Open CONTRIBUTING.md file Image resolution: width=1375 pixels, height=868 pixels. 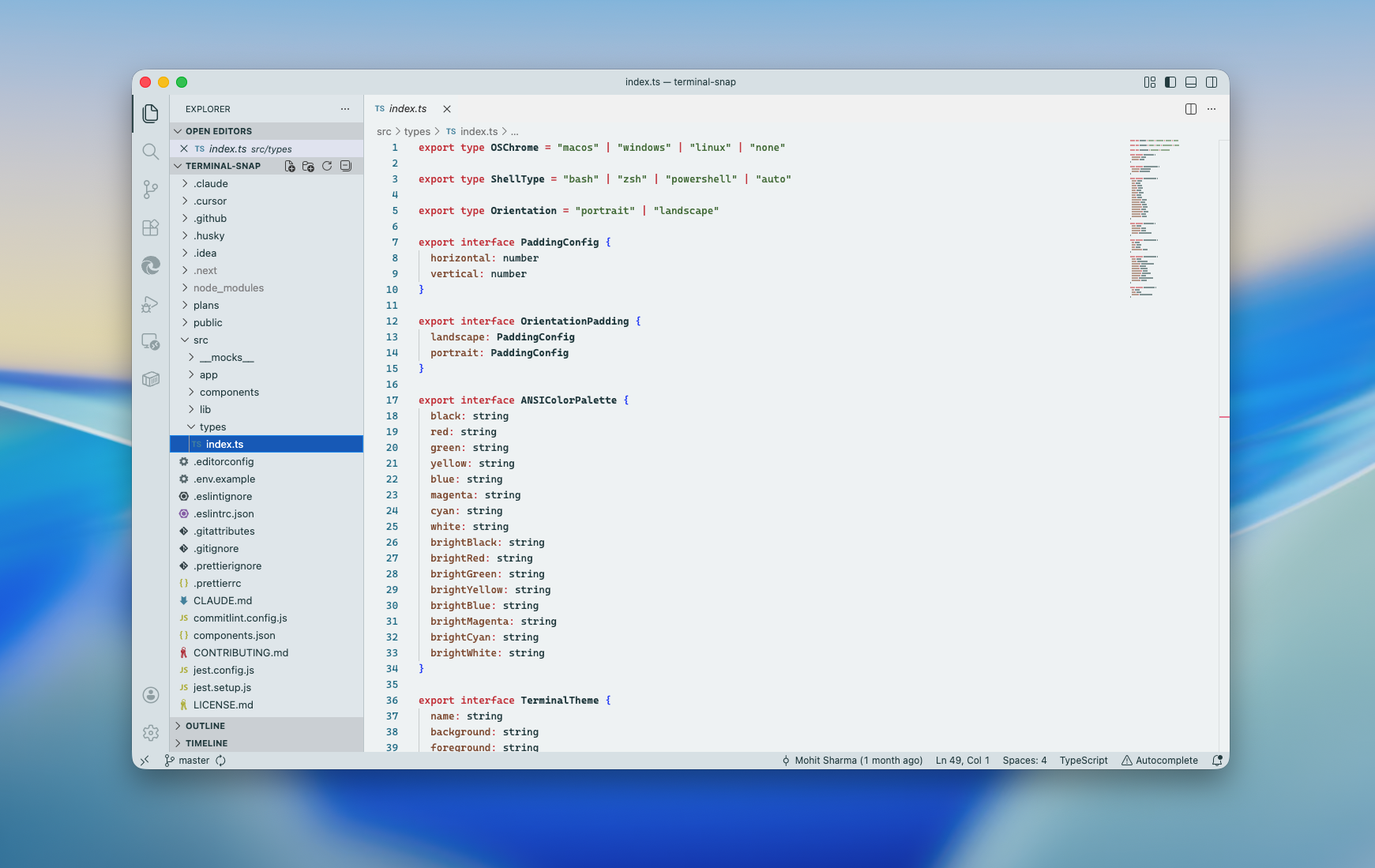[x=267, y=652]
